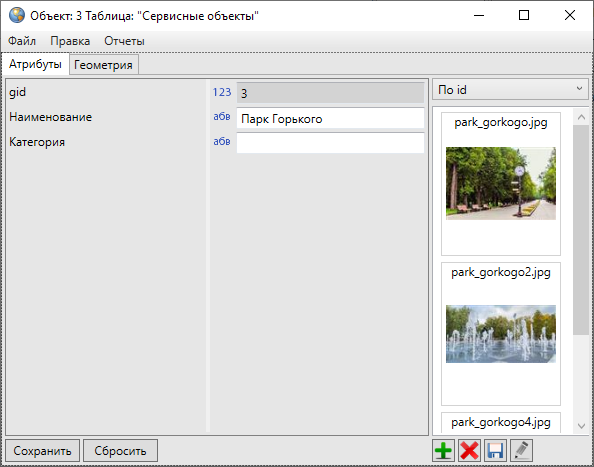
Task: Open the Отчеты menu
Action: click(x=124, y=41)
